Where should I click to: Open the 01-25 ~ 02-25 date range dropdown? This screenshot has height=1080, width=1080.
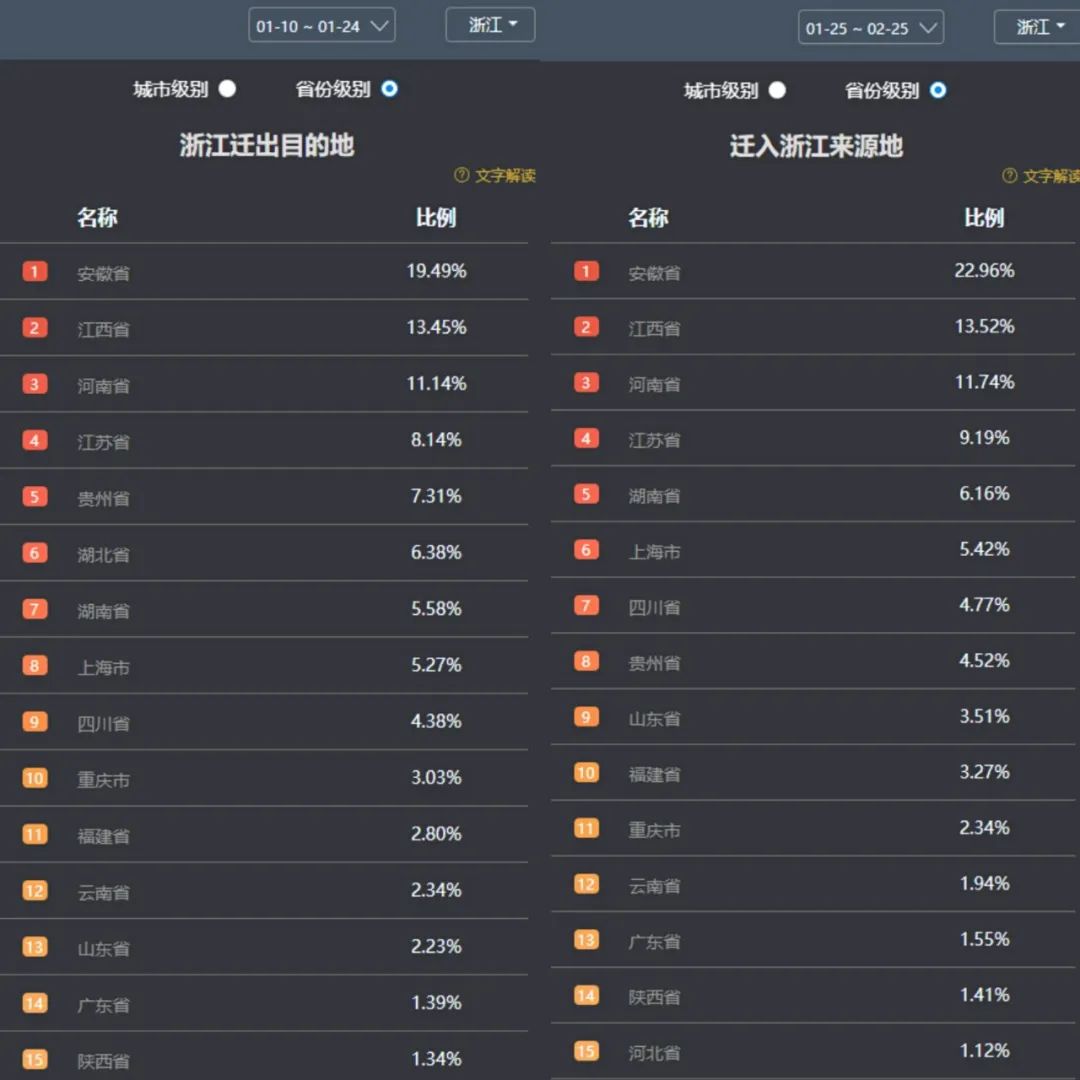871,28
